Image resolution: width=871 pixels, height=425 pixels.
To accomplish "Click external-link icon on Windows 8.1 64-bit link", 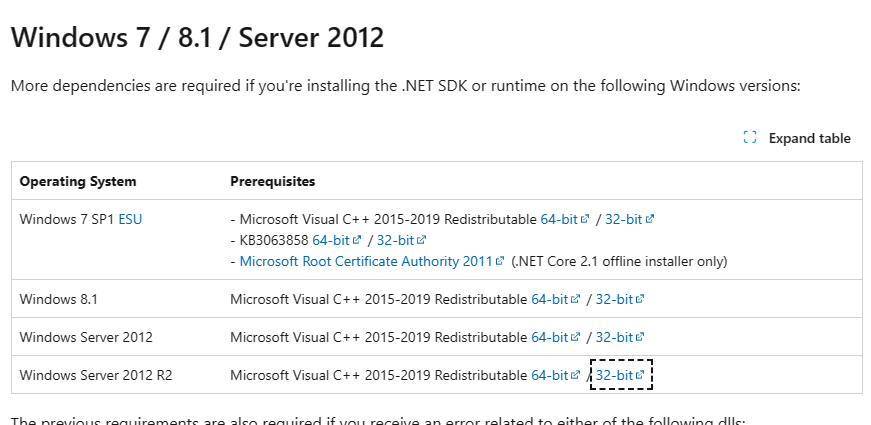I will coord(575,299).
